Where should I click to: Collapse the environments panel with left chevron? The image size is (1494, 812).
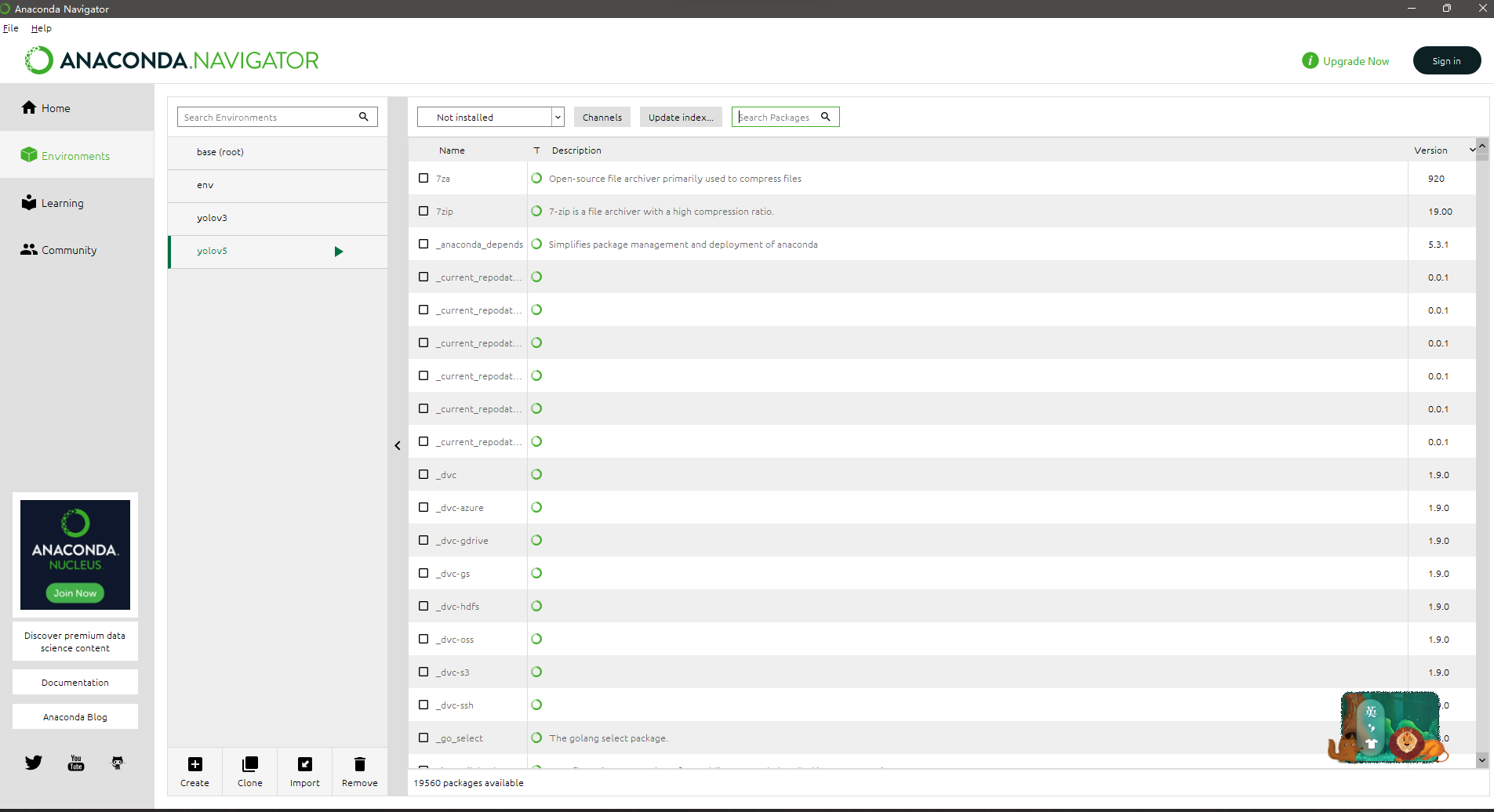(398, 446)
